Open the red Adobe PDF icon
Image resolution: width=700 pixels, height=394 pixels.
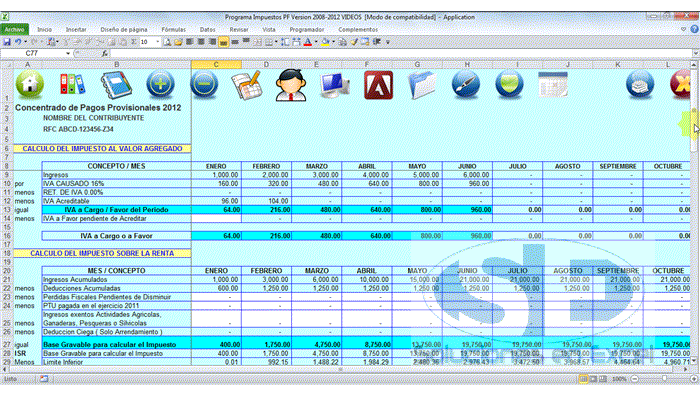(379, 85)
